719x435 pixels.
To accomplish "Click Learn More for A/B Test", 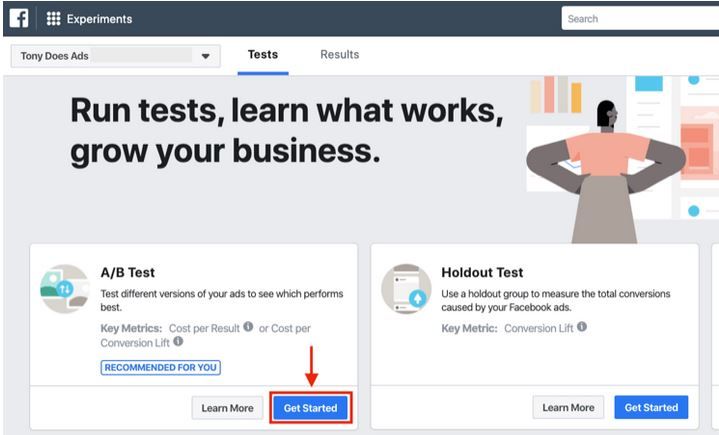I will point(227,408).
